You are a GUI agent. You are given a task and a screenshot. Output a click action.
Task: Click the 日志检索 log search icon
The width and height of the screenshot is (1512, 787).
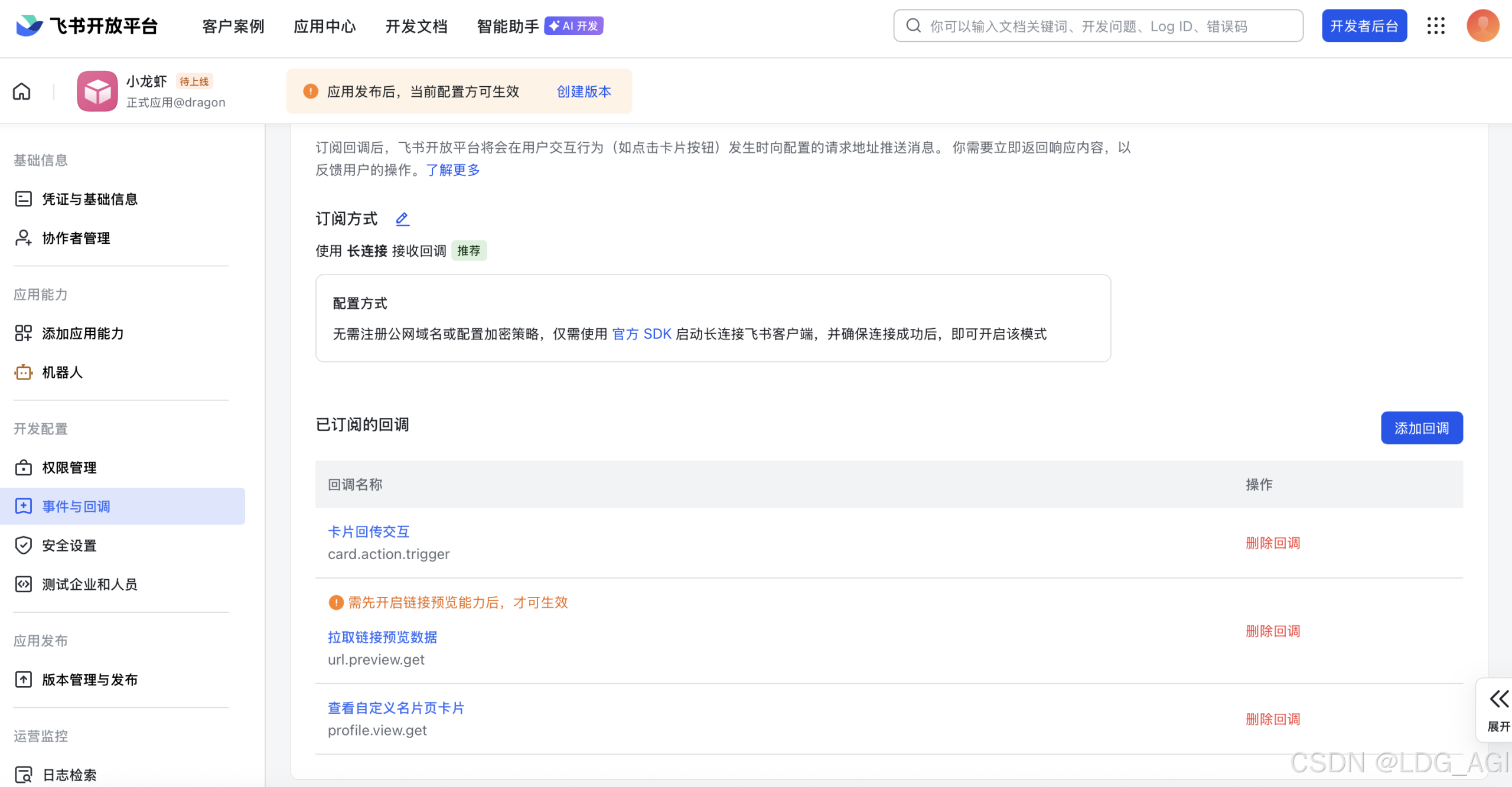(x=23, y=774)
